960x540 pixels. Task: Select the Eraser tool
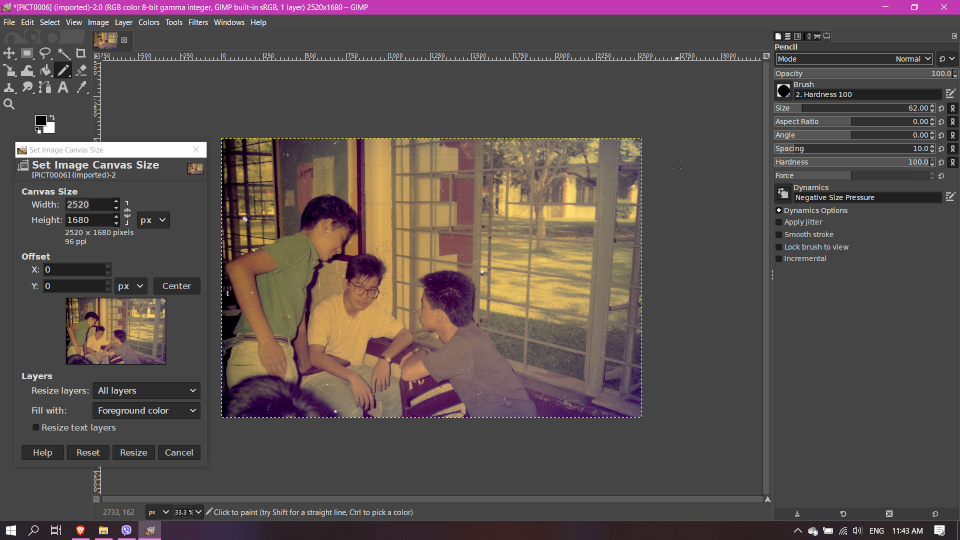(x=81, y=70)
